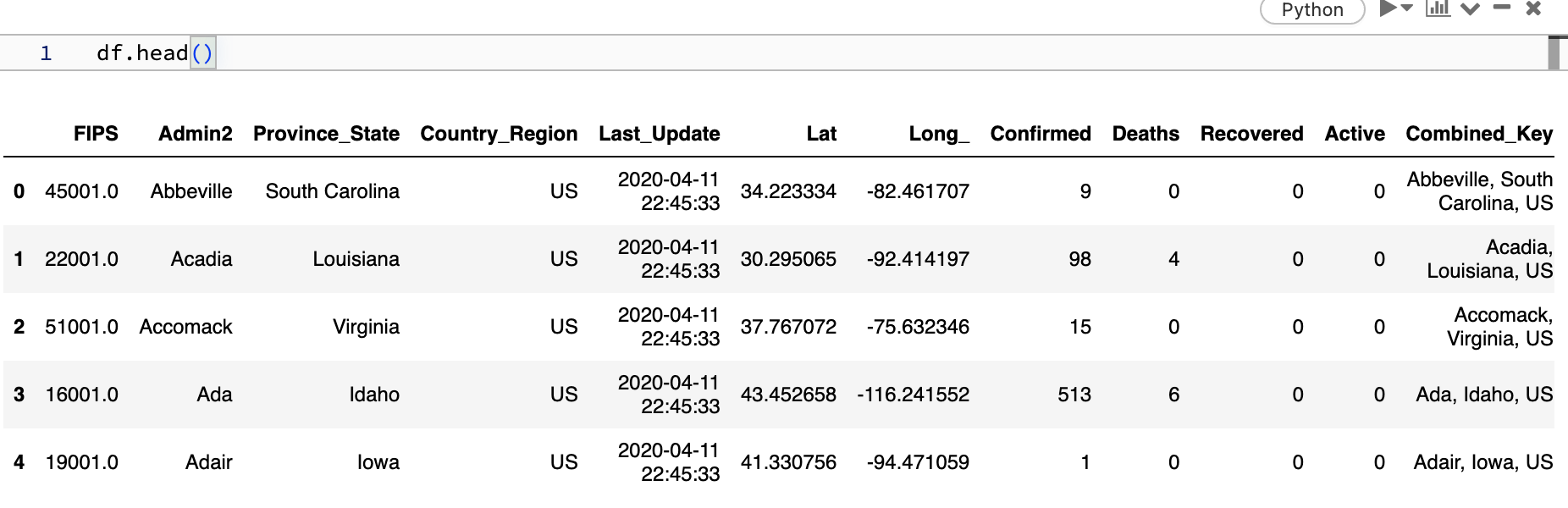
Task: Select the Python kernel button
Action: click(1311, 11)
